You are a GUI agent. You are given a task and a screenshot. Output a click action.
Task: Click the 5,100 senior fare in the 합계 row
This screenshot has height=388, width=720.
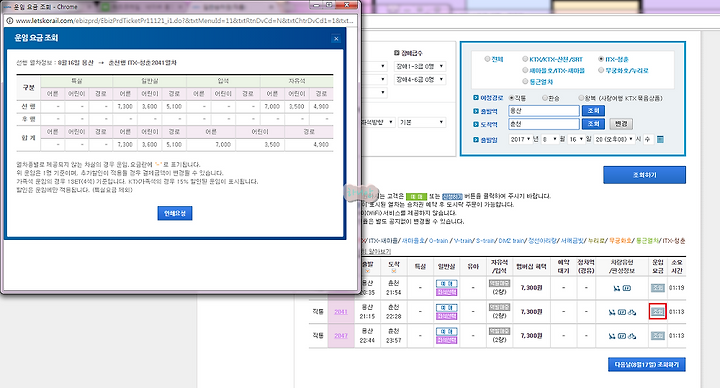174,144
